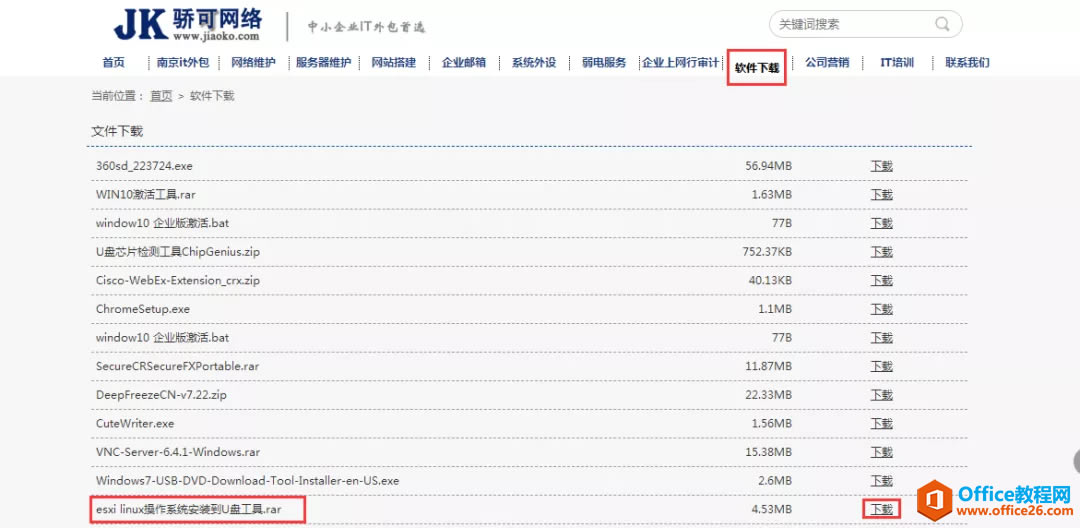The width and height of the screenshot is (1080, 528).
Task: Open the 弱电服务 menu item
Action: click(604, 63)
